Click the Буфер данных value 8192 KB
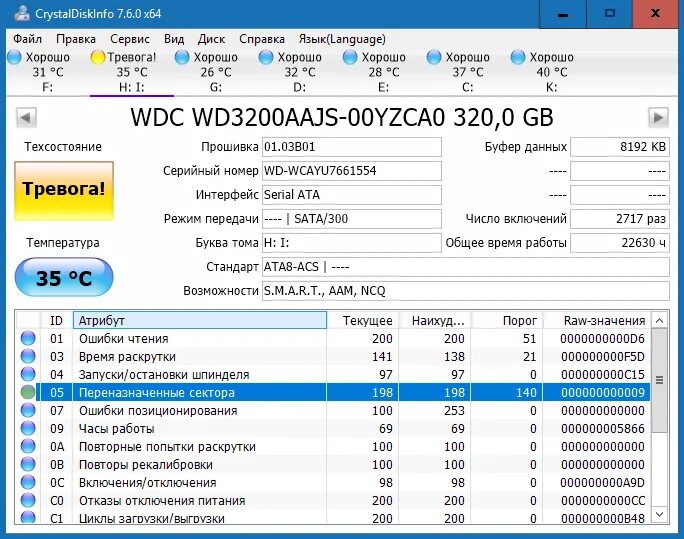The height and width of the screenshot is (539, 684). (620, 147)
